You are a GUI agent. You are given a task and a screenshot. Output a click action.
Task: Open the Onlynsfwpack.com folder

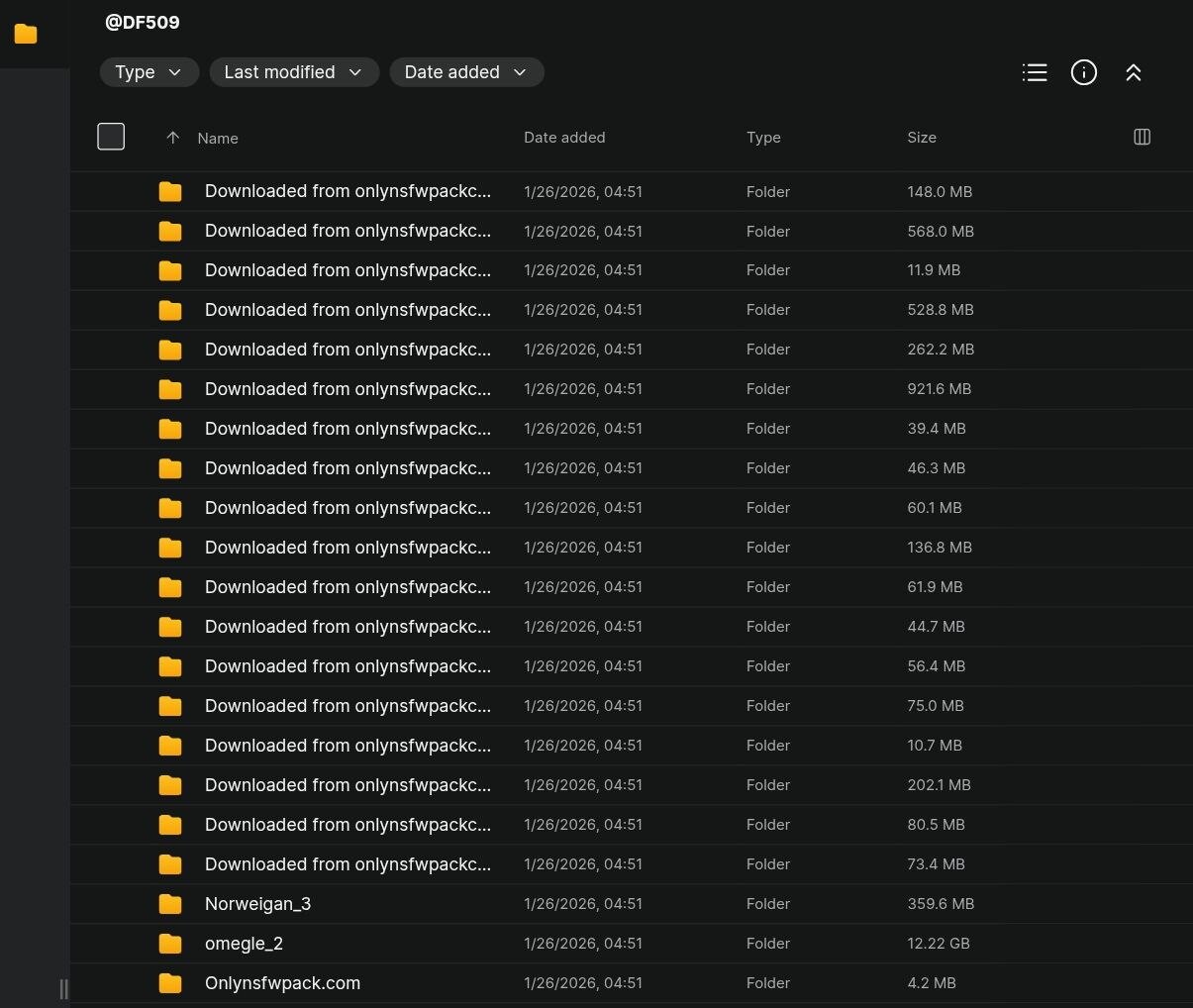tap(282, 983)
